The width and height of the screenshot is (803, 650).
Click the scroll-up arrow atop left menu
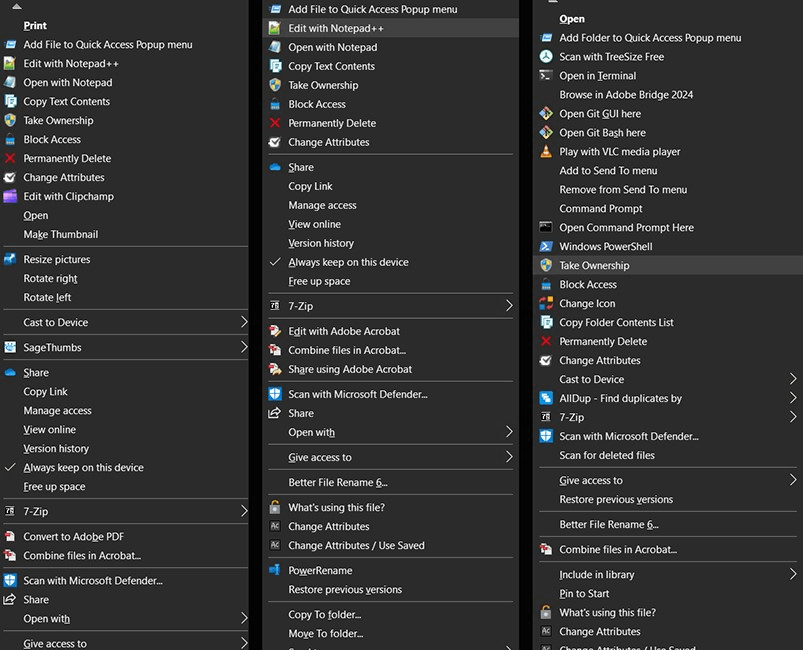point(17,7)
